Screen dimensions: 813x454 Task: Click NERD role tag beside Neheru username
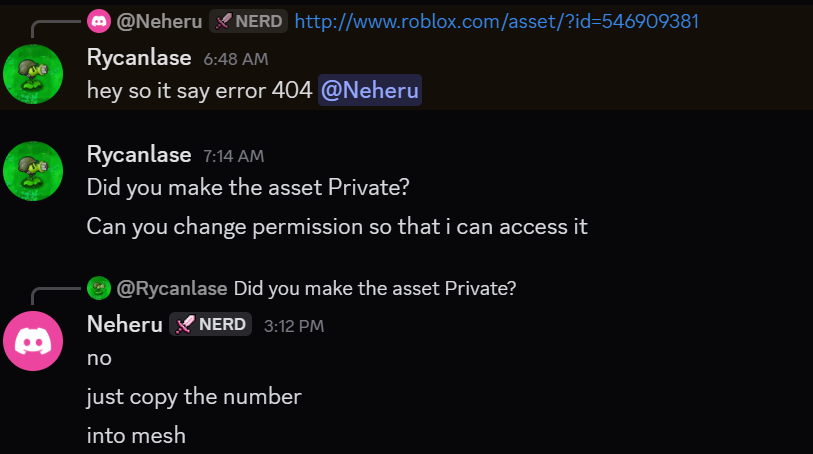210,324
